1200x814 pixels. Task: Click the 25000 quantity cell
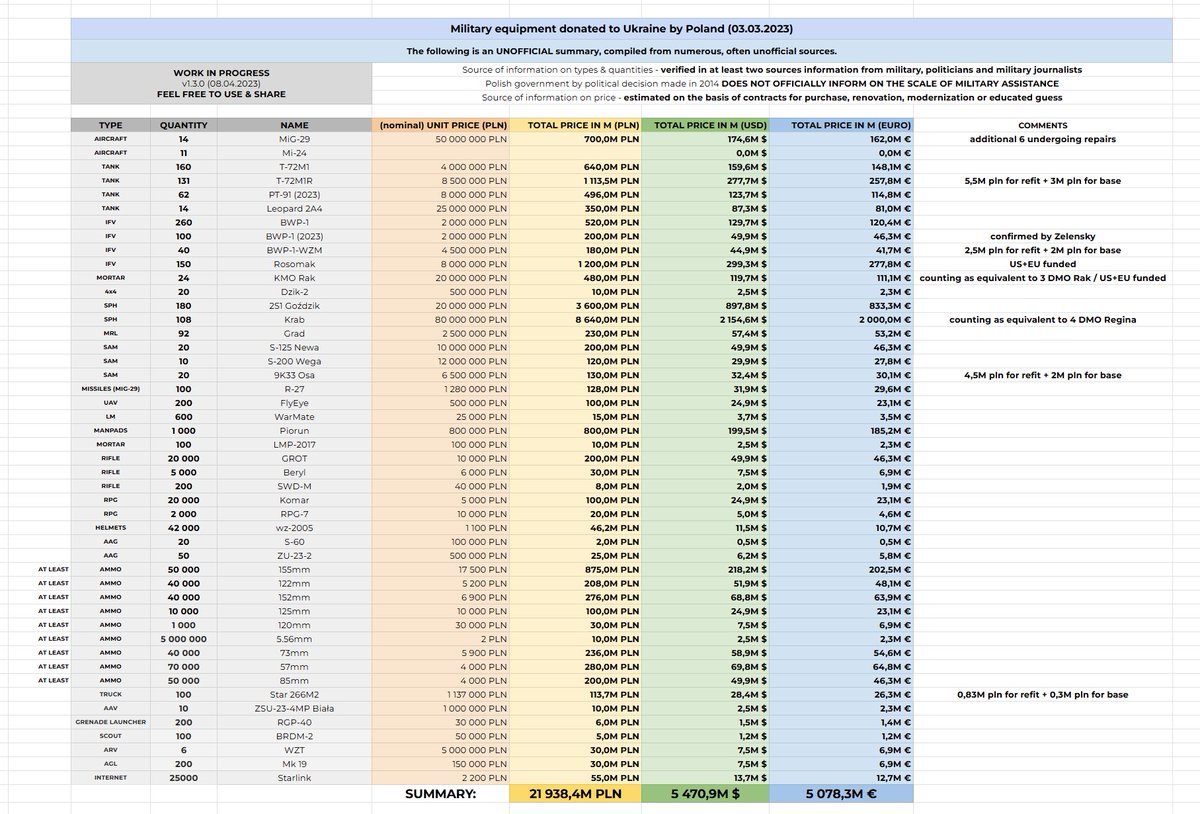point(184,777)
